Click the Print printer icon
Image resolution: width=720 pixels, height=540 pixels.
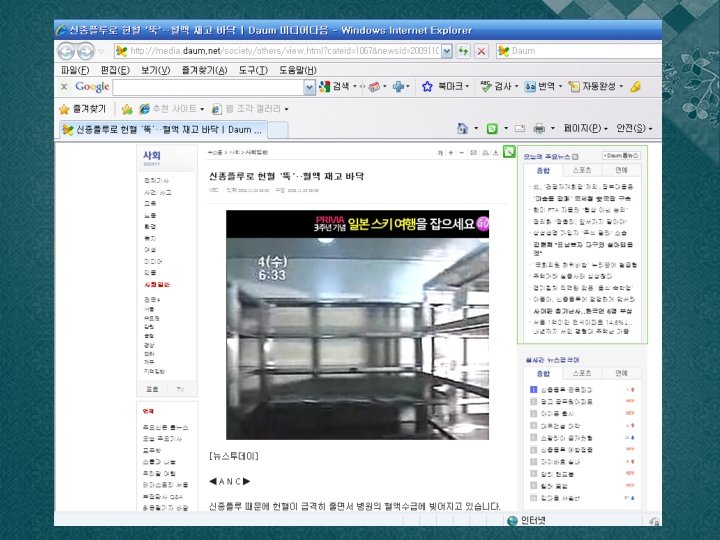tap(539, 129)
